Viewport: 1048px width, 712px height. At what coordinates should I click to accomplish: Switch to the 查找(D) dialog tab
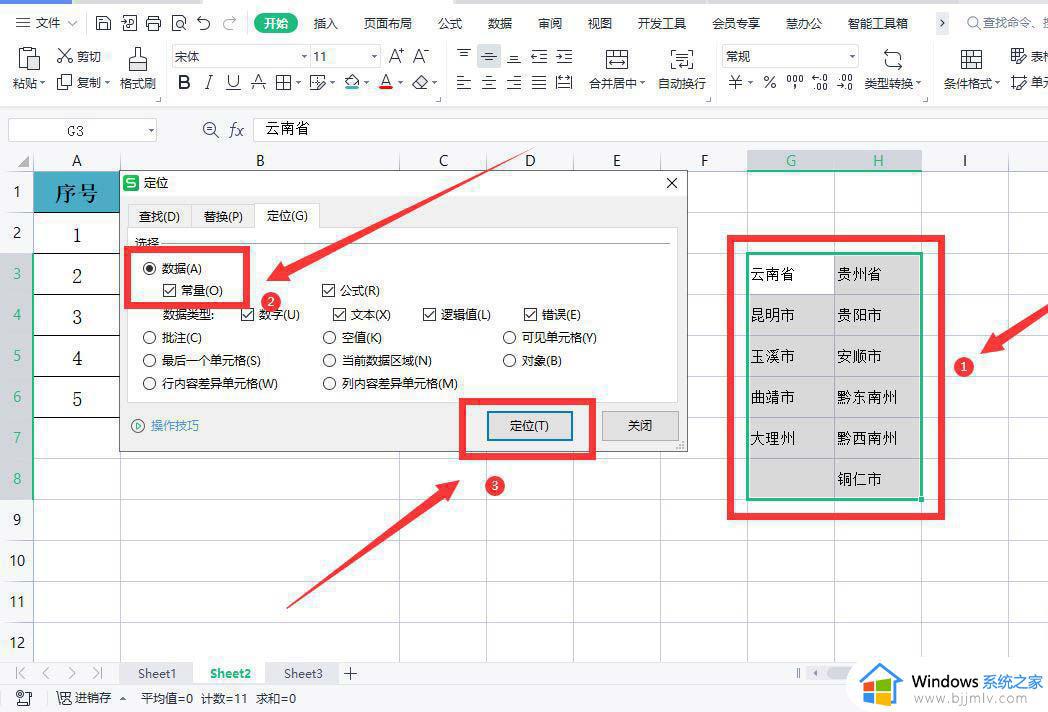(159, 217)
